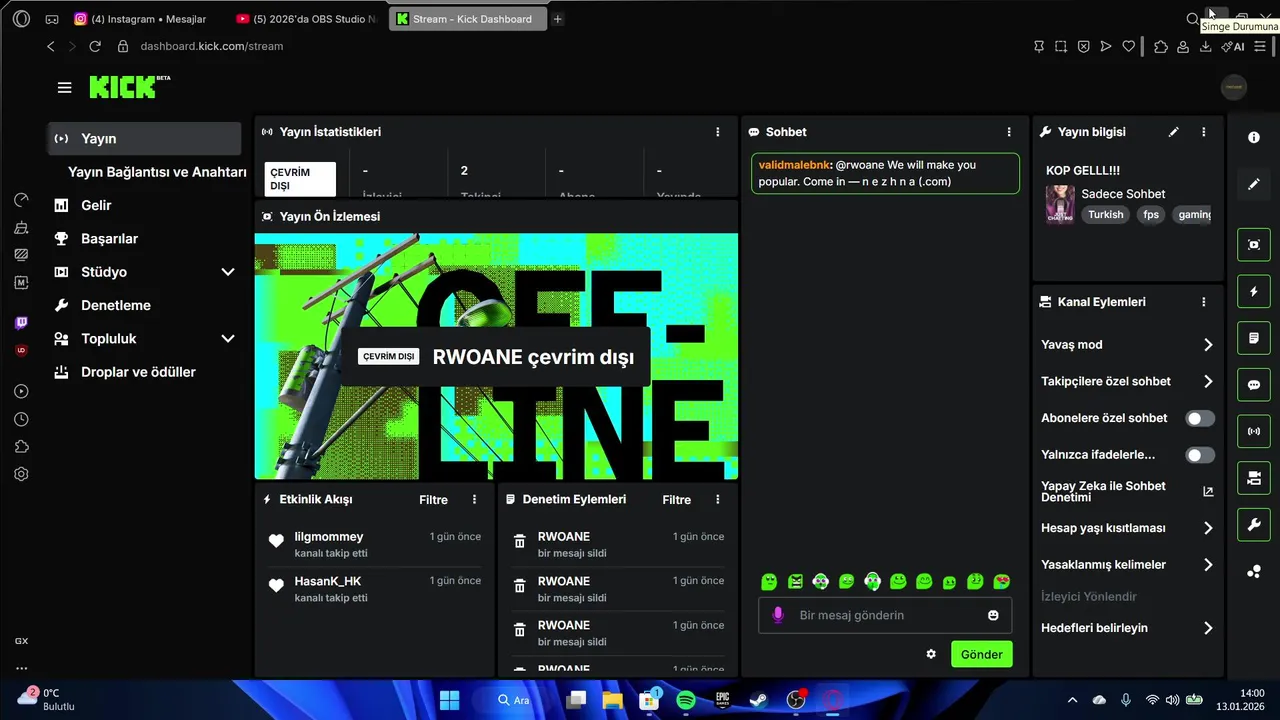Open Yayın bilgisi three-dot menu
The image size is (1280, 720).
[x=1204, y=132]
